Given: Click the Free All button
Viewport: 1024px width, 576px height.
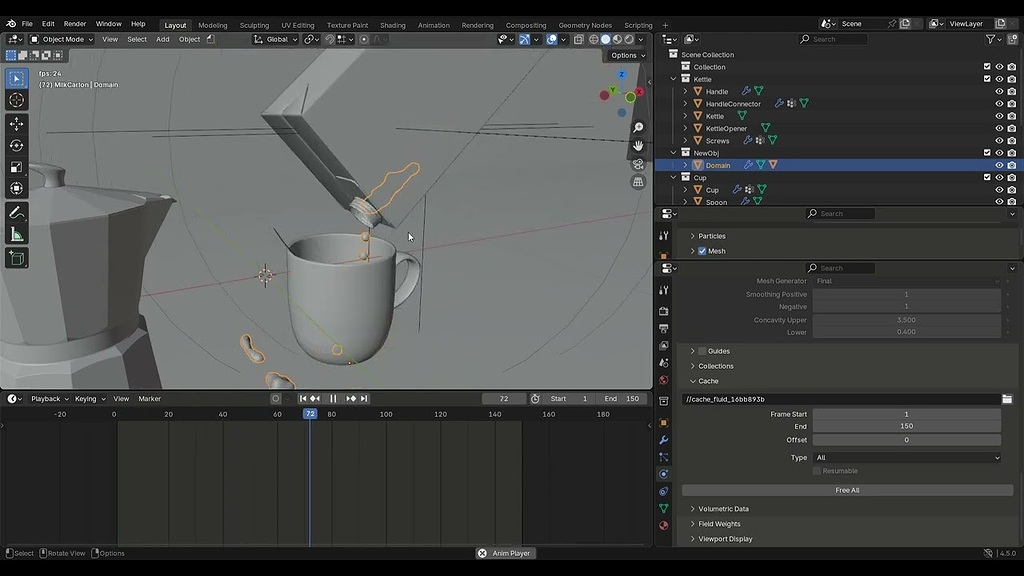Looking at the screenshot, I should [848, 490].
